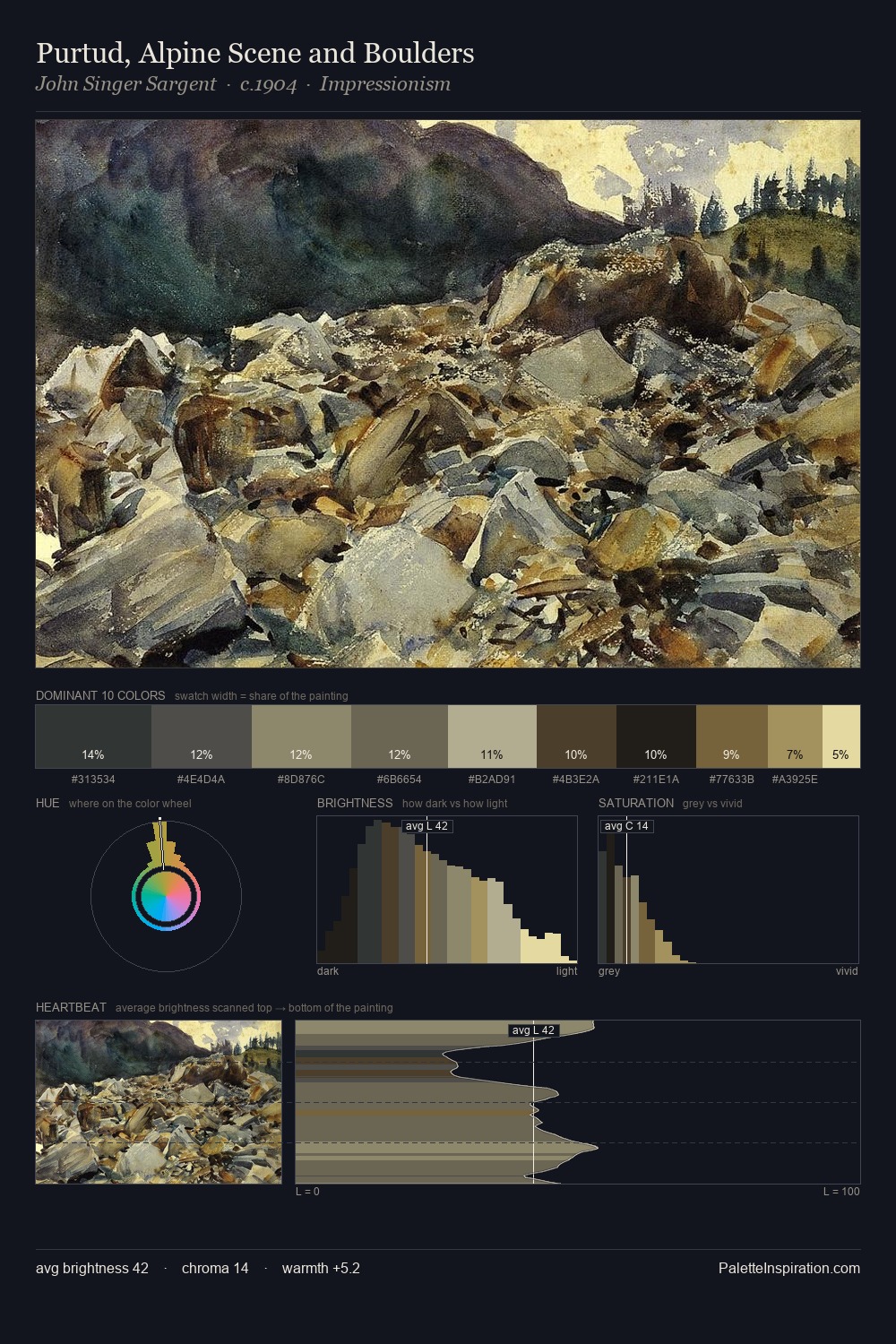
Task: Click the artist name John Singer Sargent
Action: (125, 84)
